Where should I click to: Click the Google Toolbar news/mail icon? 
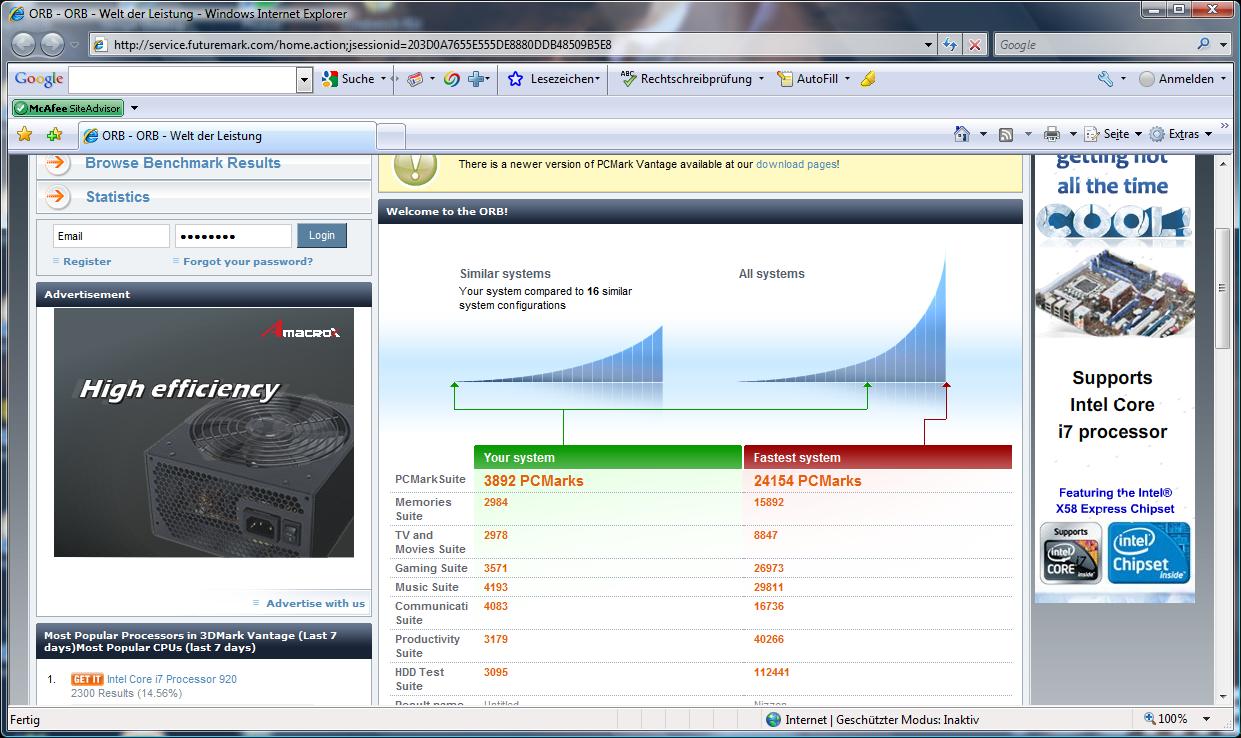[415, 79]
